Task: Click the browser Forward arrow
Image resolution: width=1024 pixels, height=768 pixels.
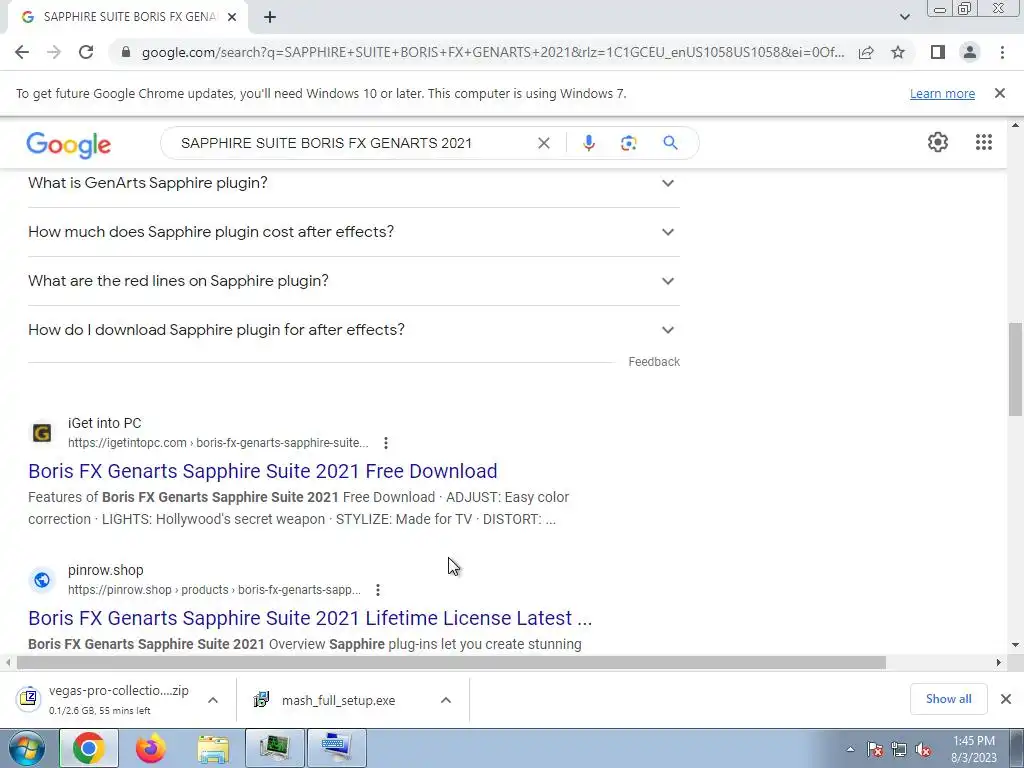Action: tap(54, 52)
